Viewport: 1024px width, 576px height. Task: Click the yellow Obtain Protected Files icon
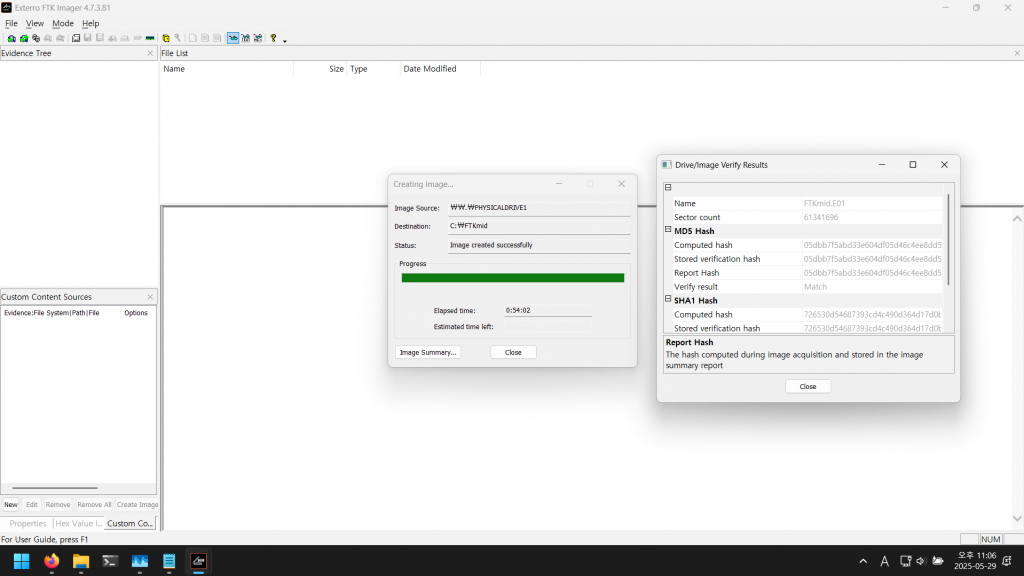(x=166, y=39)
